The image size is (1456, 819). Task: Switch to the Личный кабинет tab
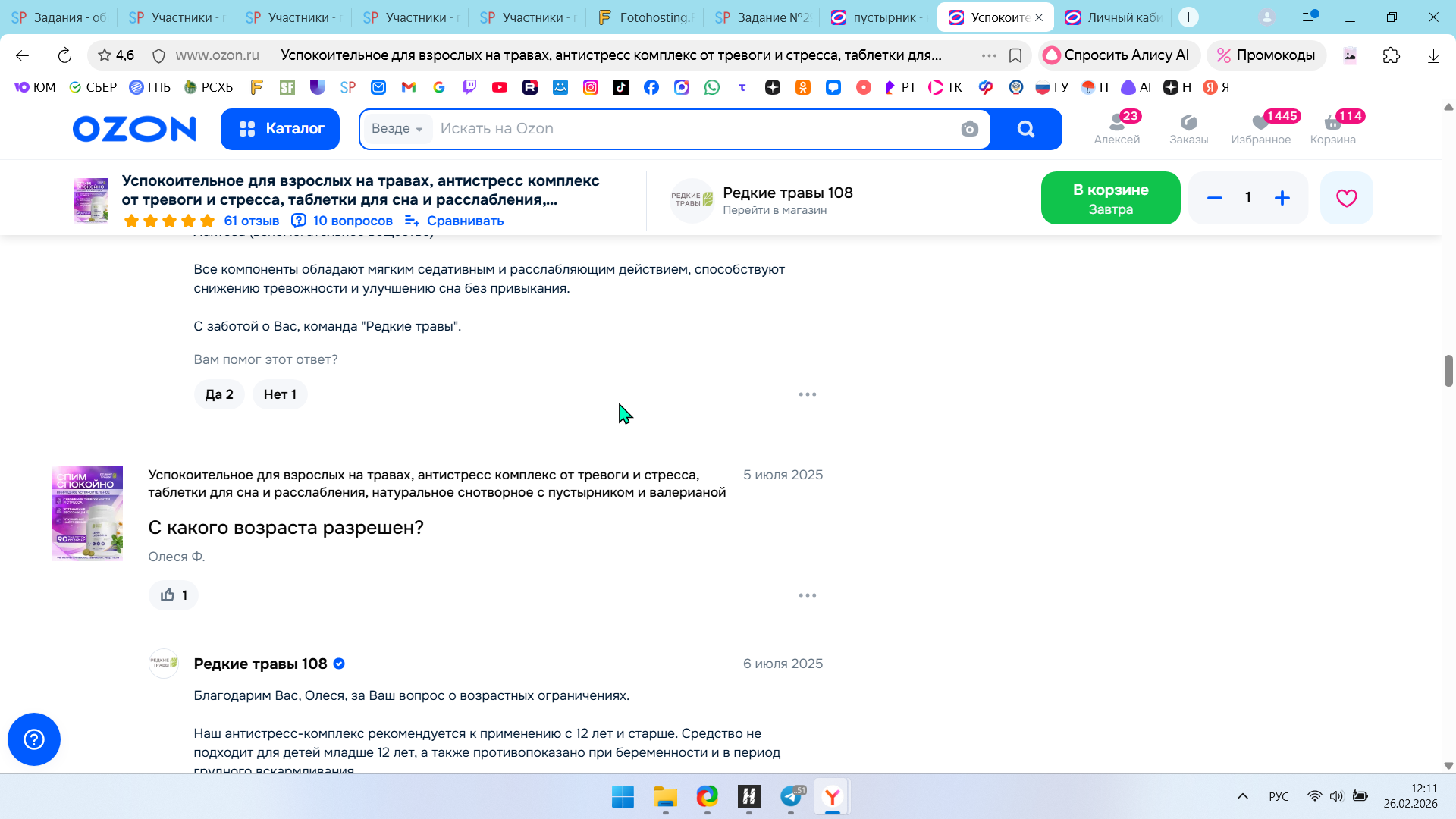point(1113,17)
